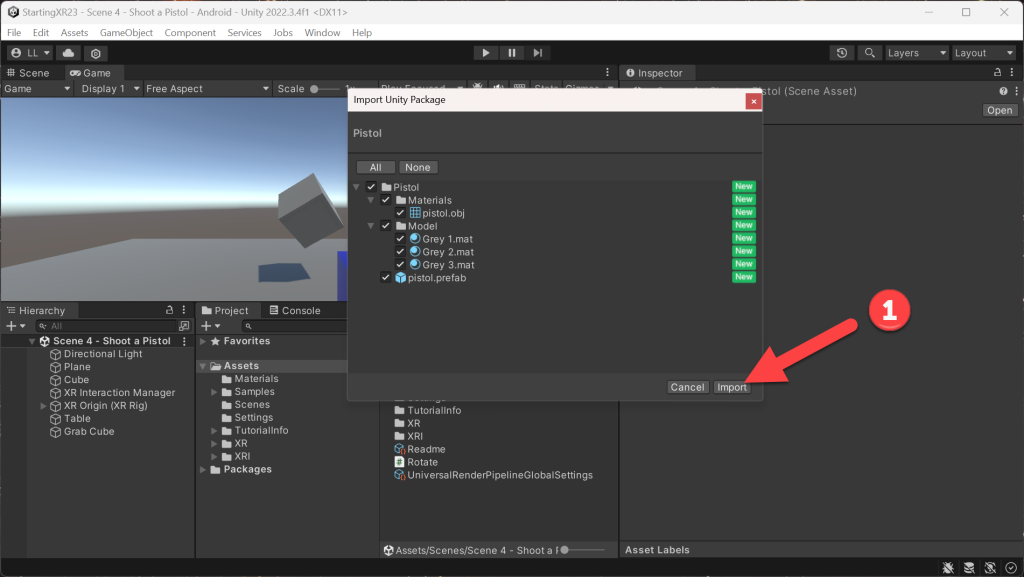The height and width of the screenshot is (577, 1024).
Task: Uncheck the Grey 2.mat checkbox
Action: tap(400, 252)
